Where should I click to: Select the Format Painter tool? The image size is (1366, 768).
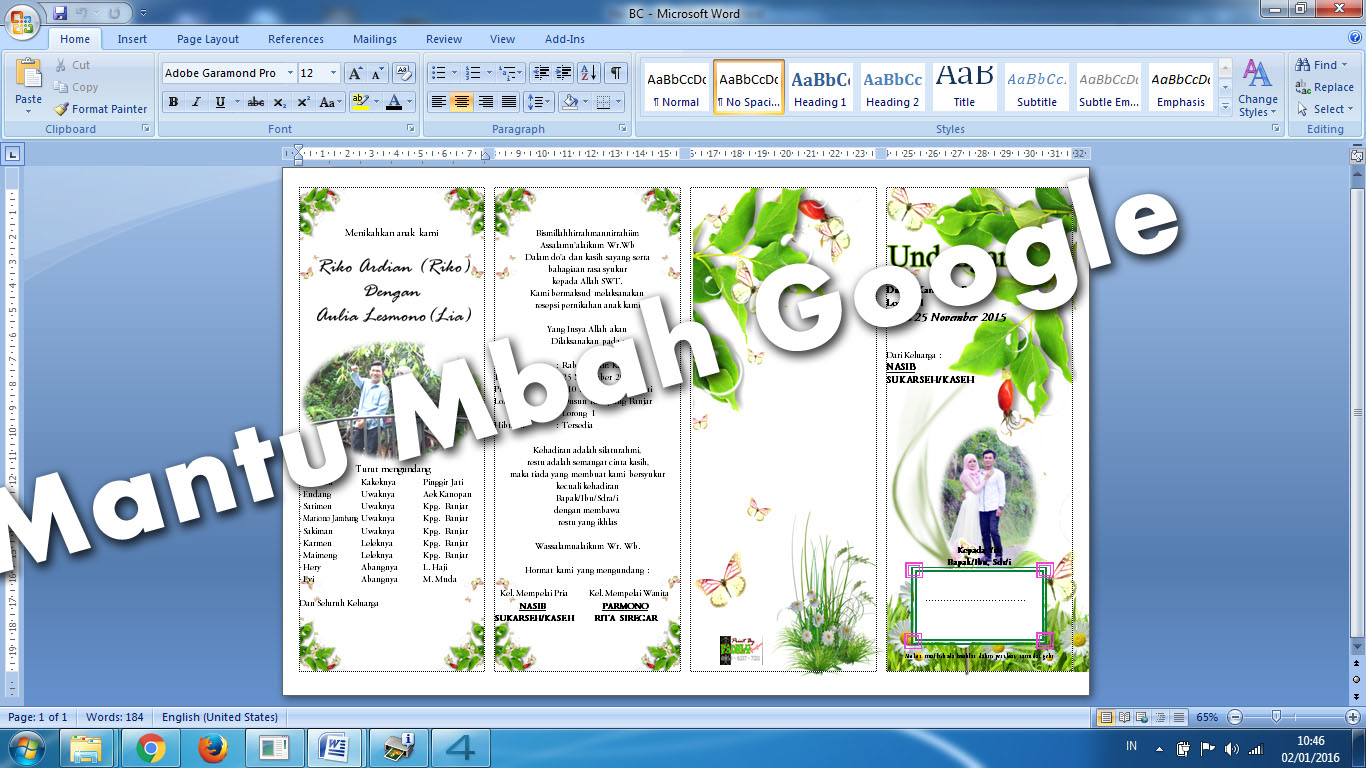(100, 109)
